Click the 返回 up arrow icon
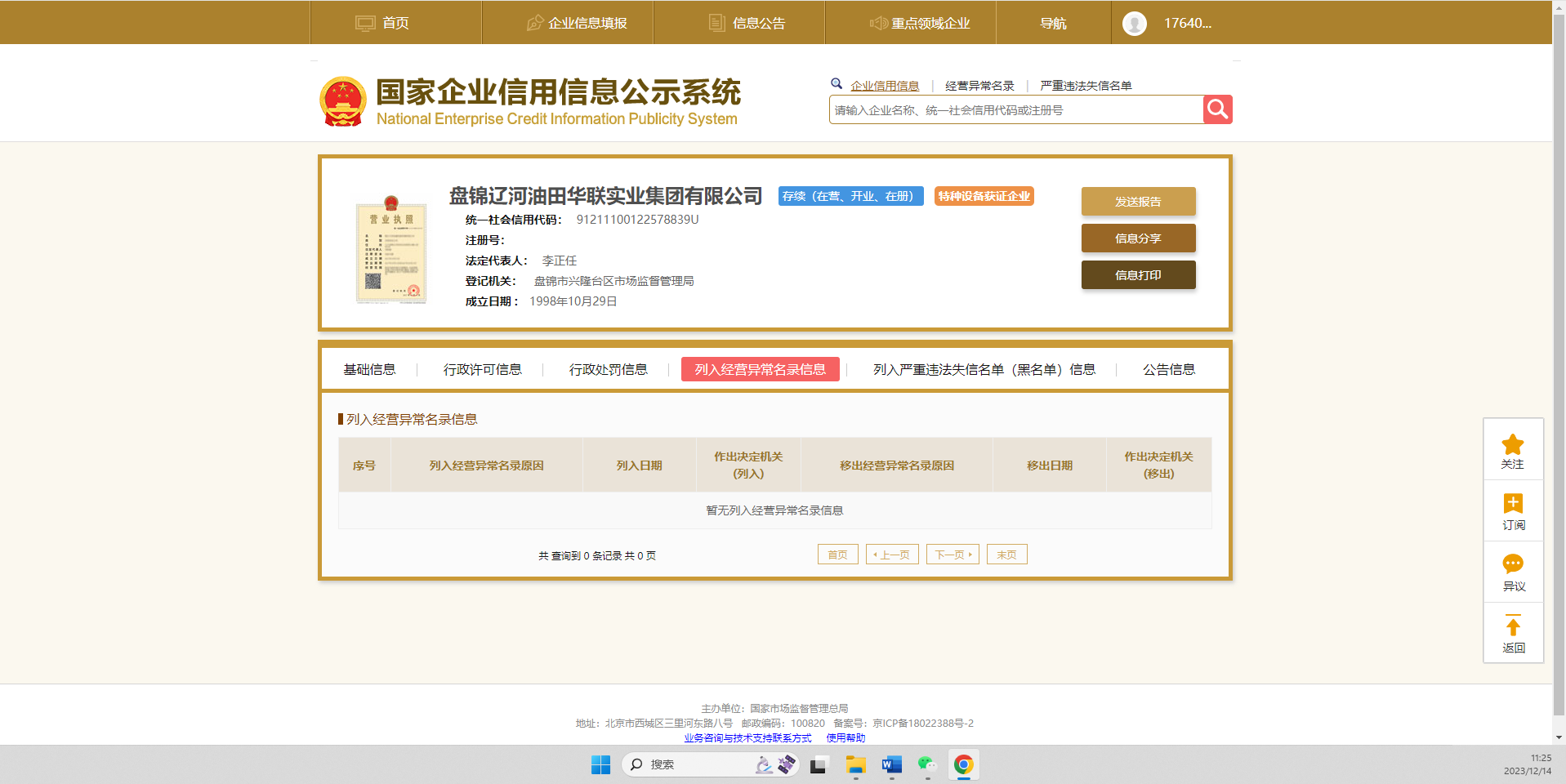Image resolution: width=1566 pixels, height=784 pixels. click(1512, 626)
